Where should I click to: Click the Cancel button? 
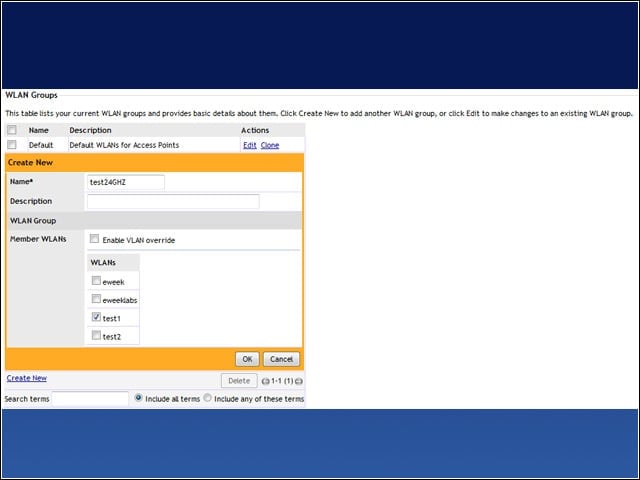click(x=281, y=359)
